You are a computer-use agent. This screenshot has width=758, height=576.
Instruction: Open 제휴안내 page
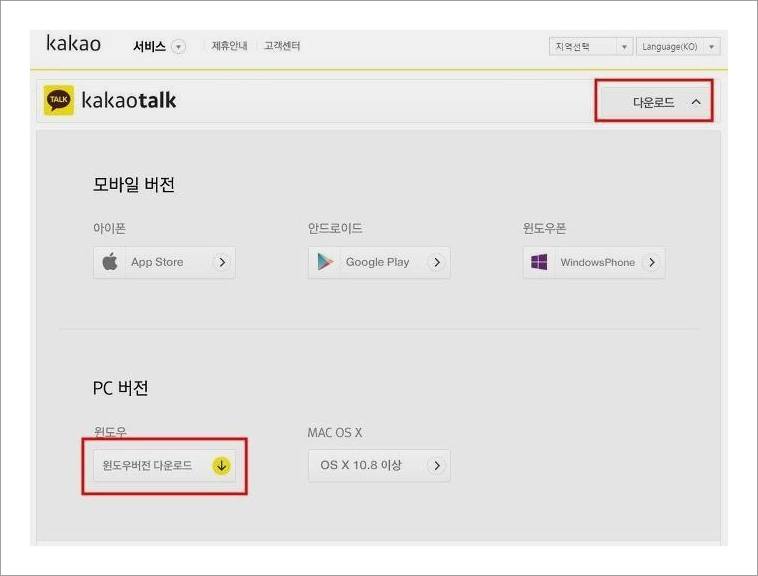[x=229, y=46]
